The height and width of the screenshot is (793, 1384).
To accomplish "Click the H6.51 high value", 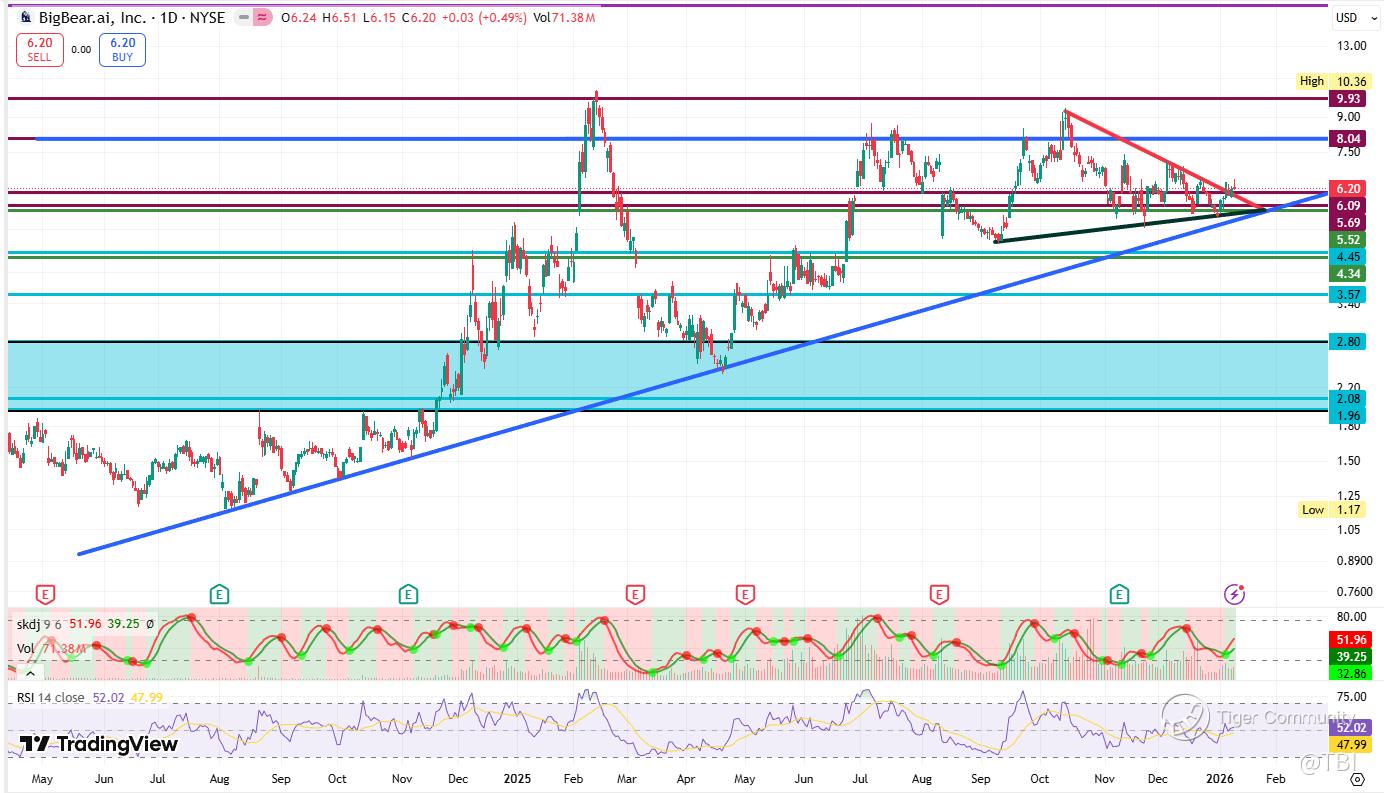I will (339, 17).
